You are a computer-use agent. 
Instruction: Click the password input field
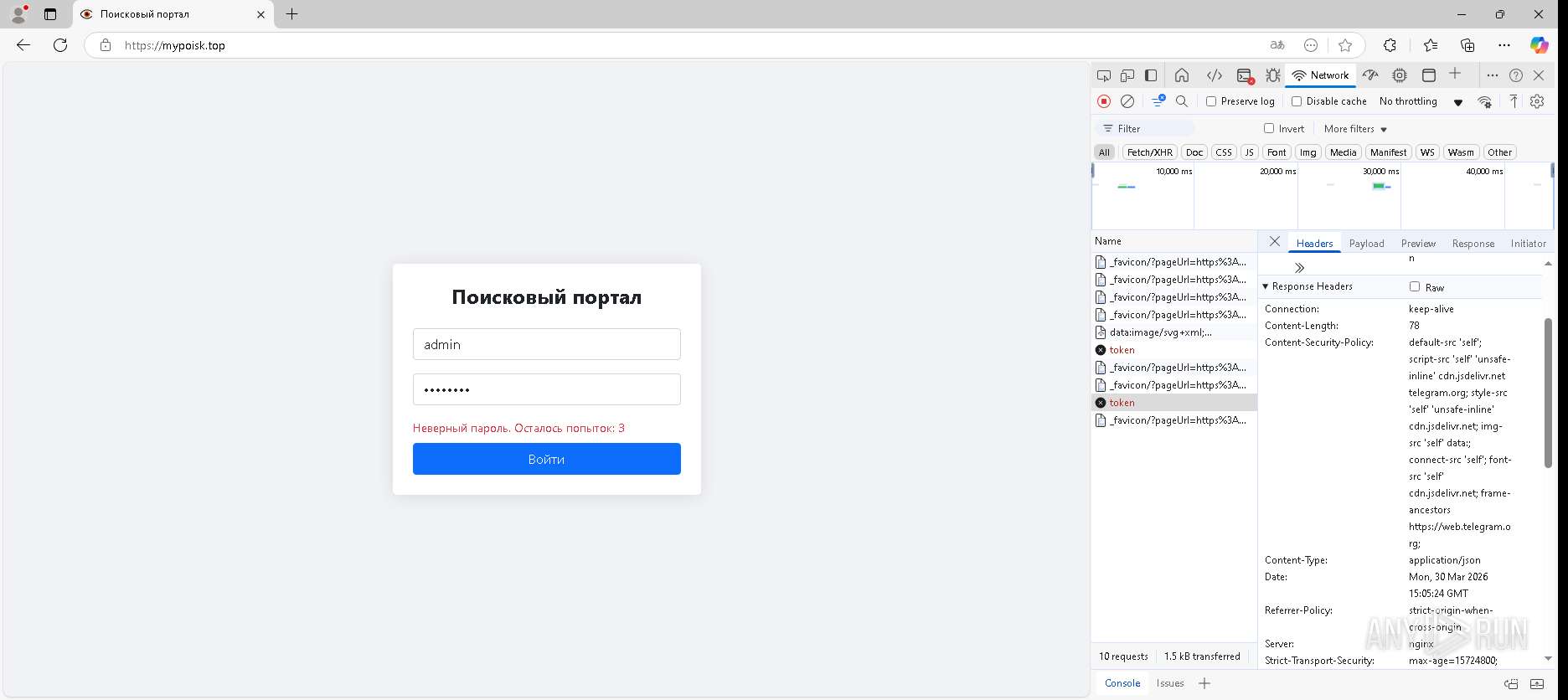(x=546, y=389)
